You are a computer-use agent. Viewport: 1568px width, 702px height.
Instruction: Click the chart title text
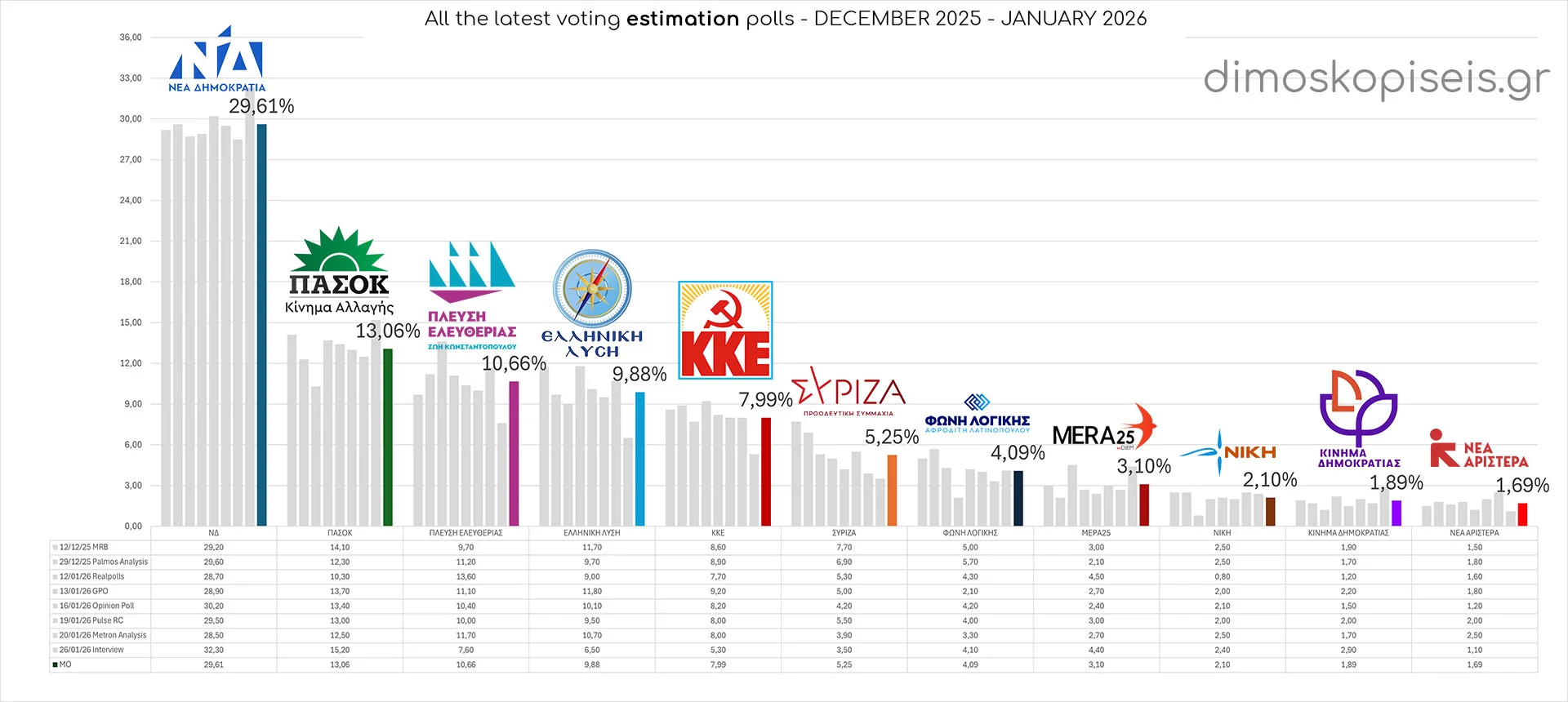coord(785,19)
